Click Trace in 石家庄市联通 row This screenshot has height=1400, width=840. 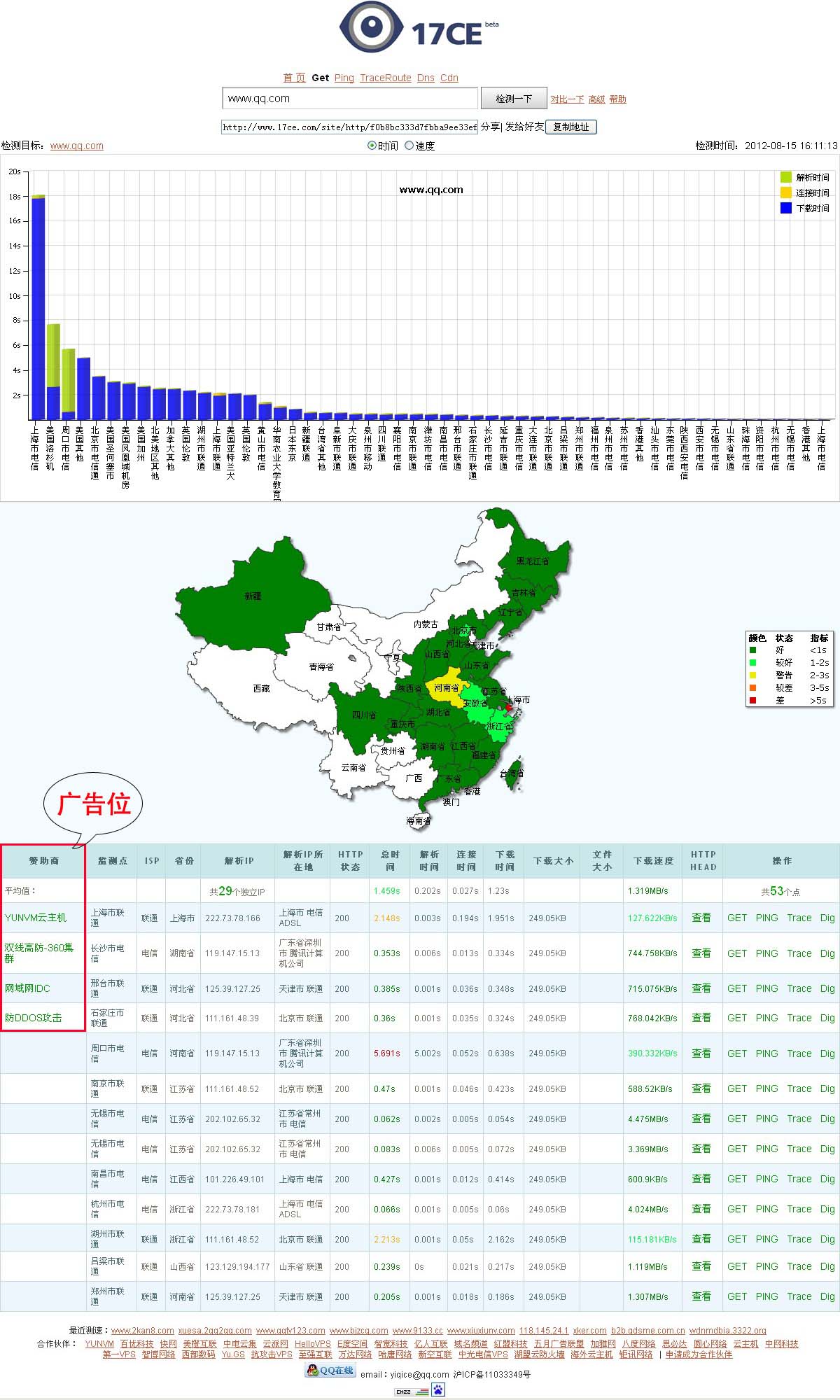[799, 1018]
